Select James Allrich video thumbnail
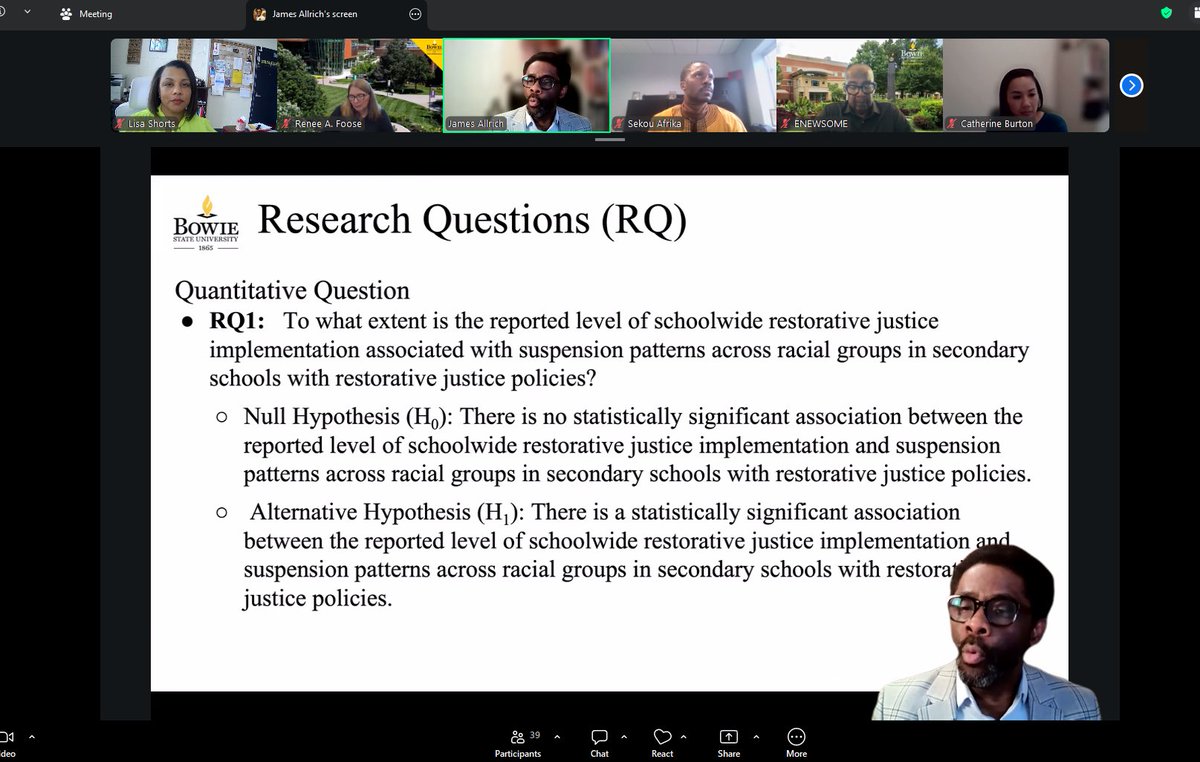 [527, 85]
